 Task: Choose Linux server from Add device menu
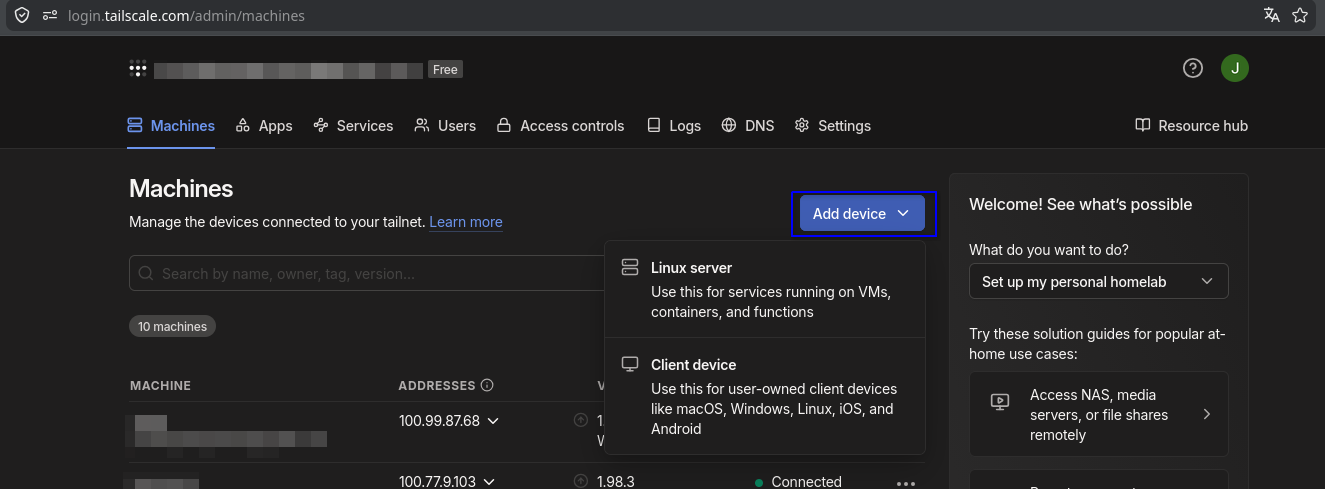[x=765, y=289]
